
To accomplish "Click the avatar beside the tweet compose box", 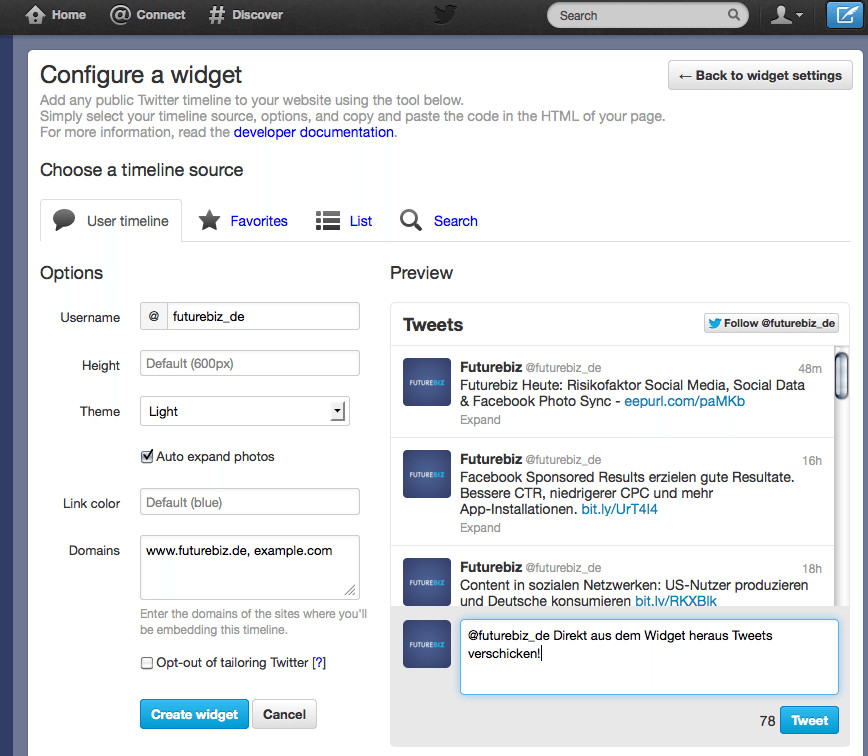I will [427, 644].
